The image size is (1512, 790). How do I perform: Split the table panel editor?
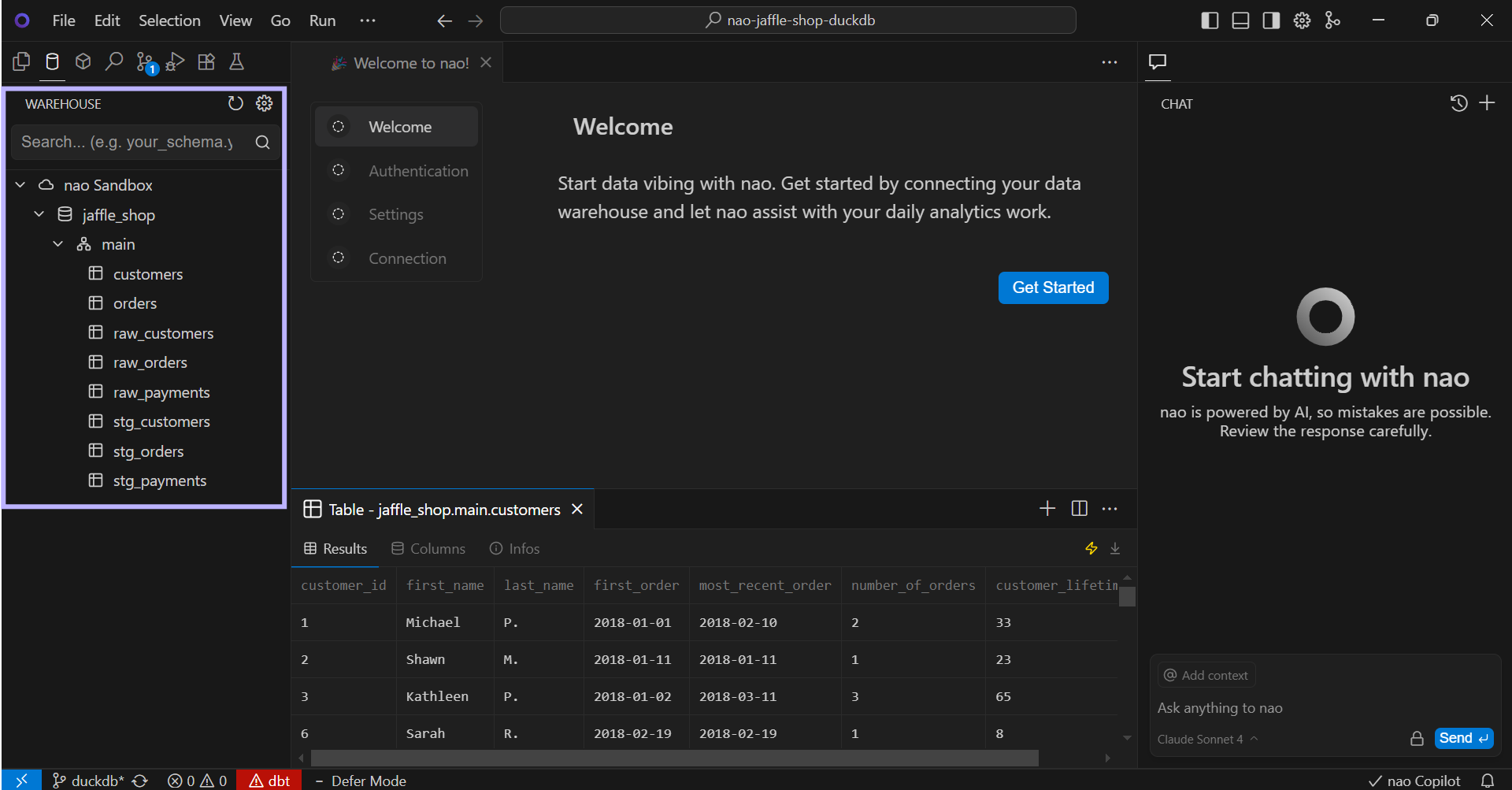point(1080,509)
